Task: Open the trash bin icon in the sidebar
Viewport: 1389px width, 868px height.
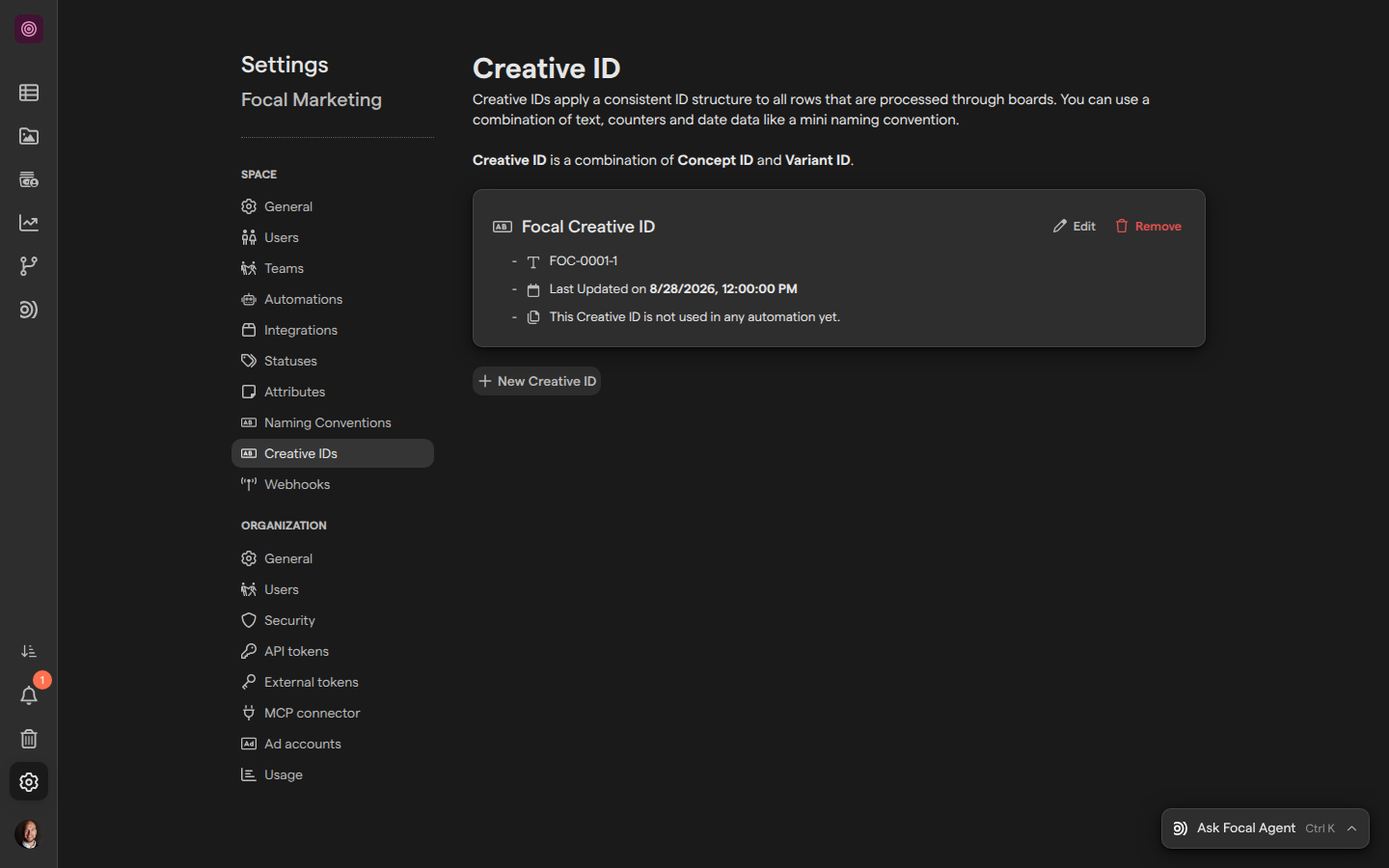Action: point(29,739)
